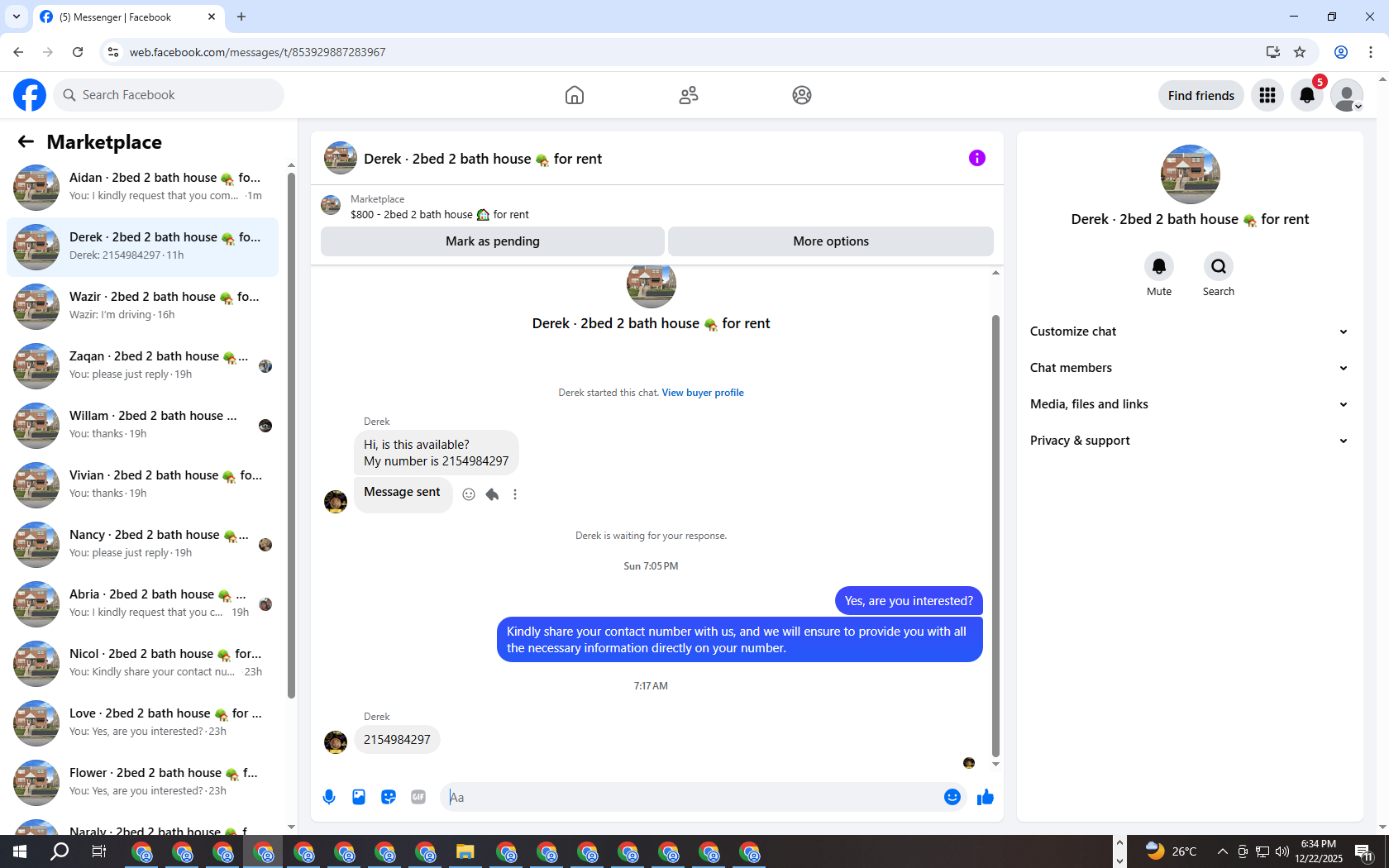This screenshot has width=1389, height=868.
Task: View site information icon in address bar
Action: tap(113, 52)
